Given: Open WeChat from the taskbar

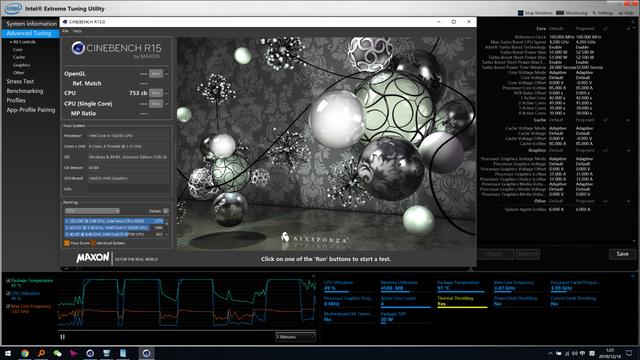Looking at the screenshot, I should [x=58, y=353].
